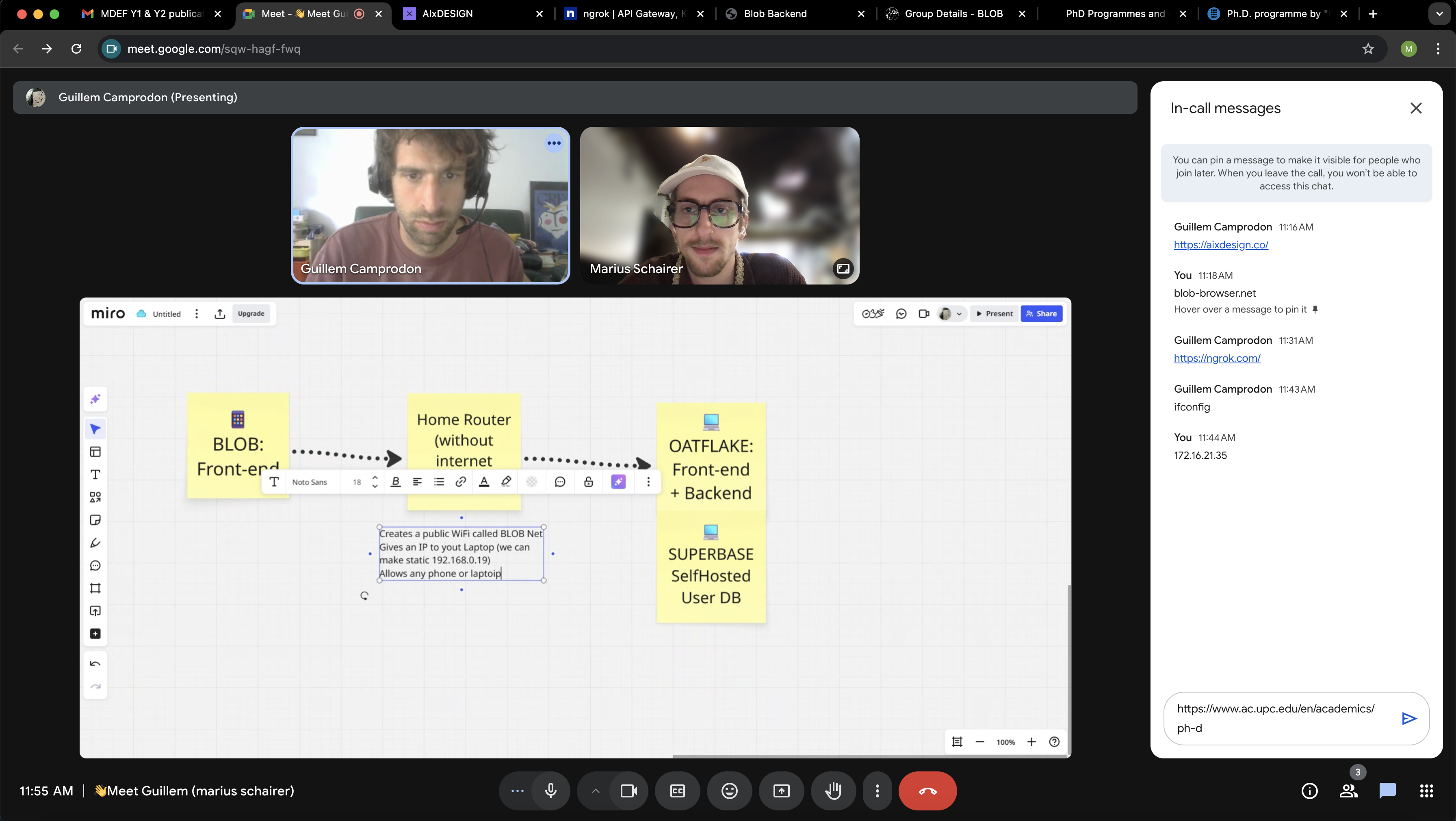Image resolution: width=1456 pixels, height=821 pixels.
Task: Open Miro board options three-dot menu
Action: [x=196, y=314]
